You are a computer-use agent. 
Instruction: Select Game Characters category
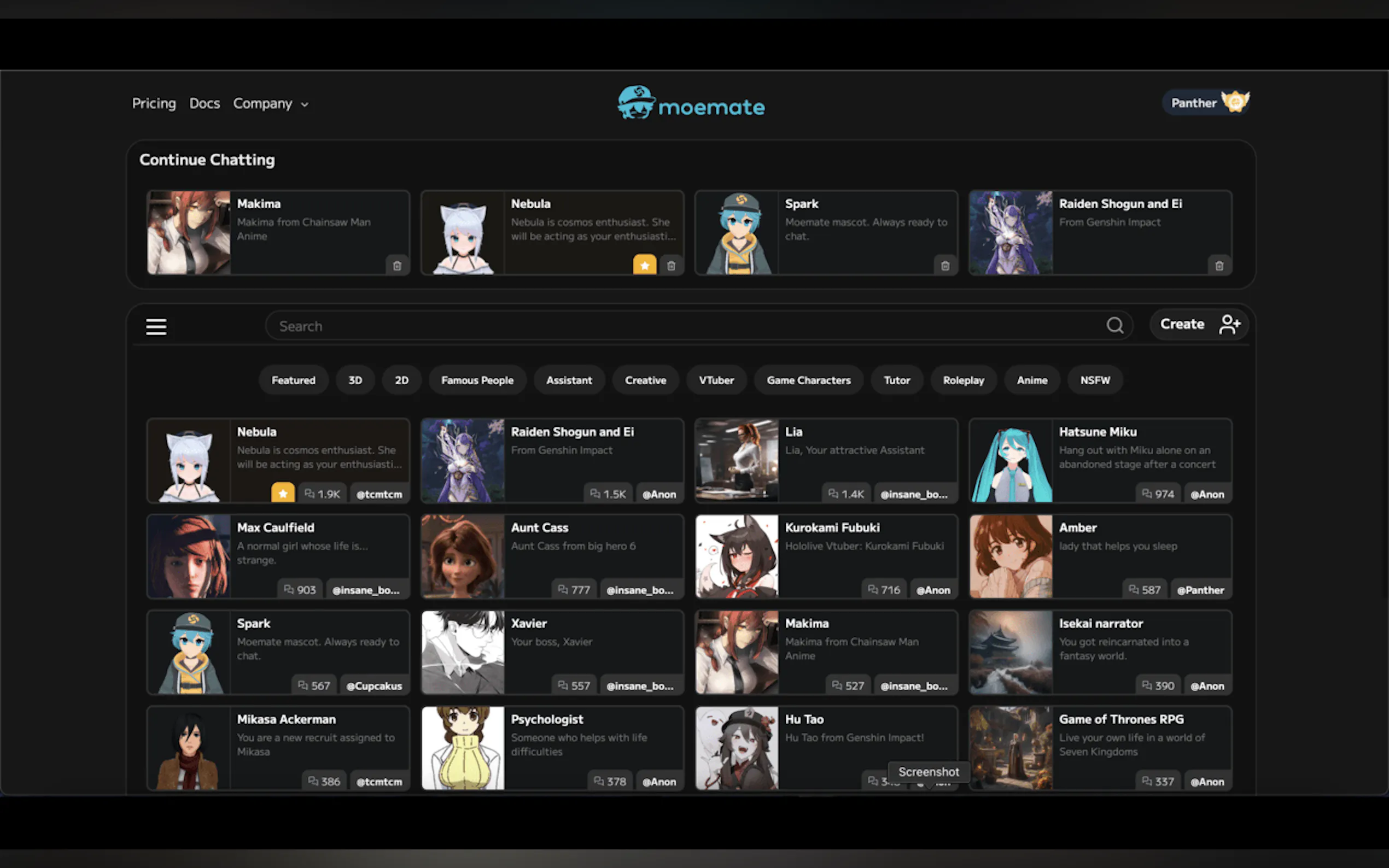(808, 380)
